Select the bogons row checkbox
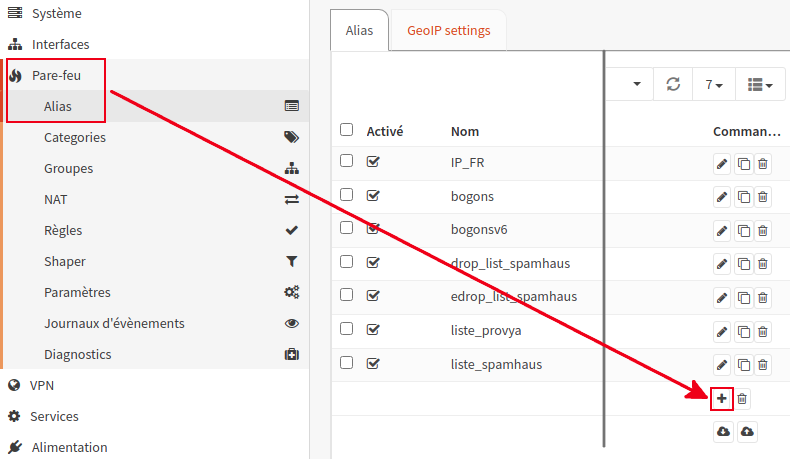Screen dimensions: 790x459 click(x=347, y=194)
